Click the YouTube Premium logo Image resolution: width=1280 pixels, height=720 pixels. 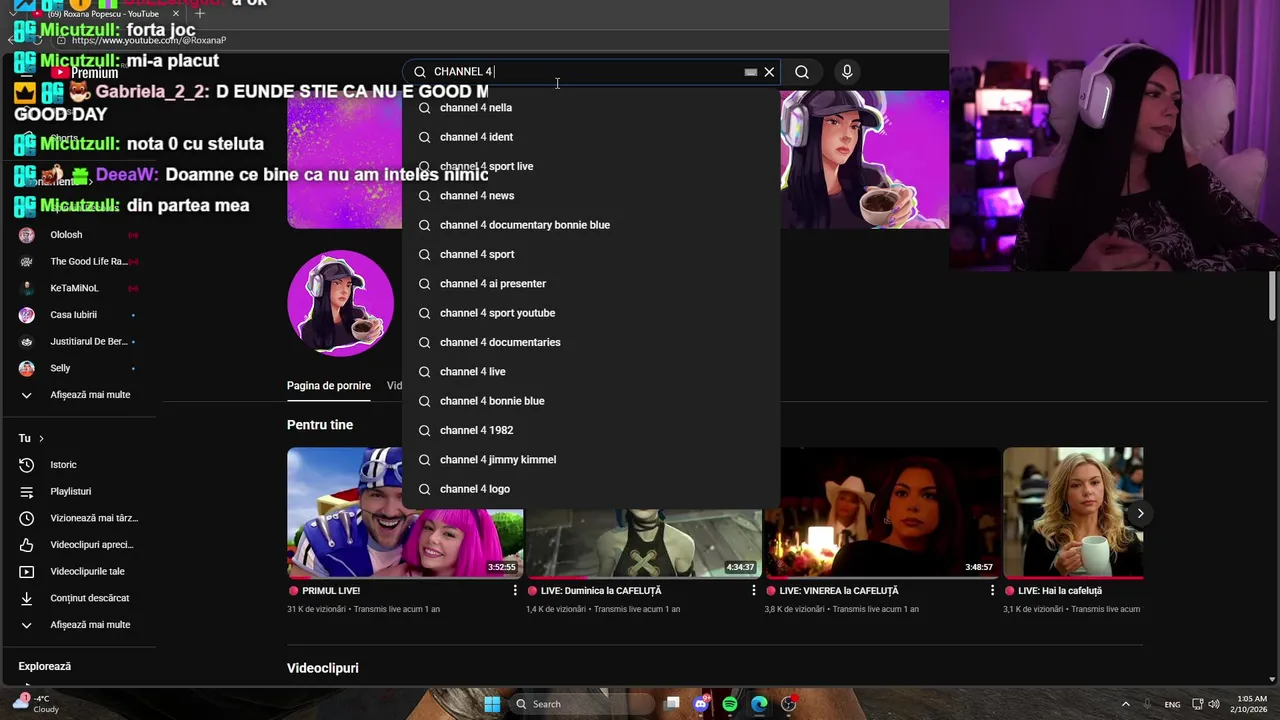click(85, 73)
